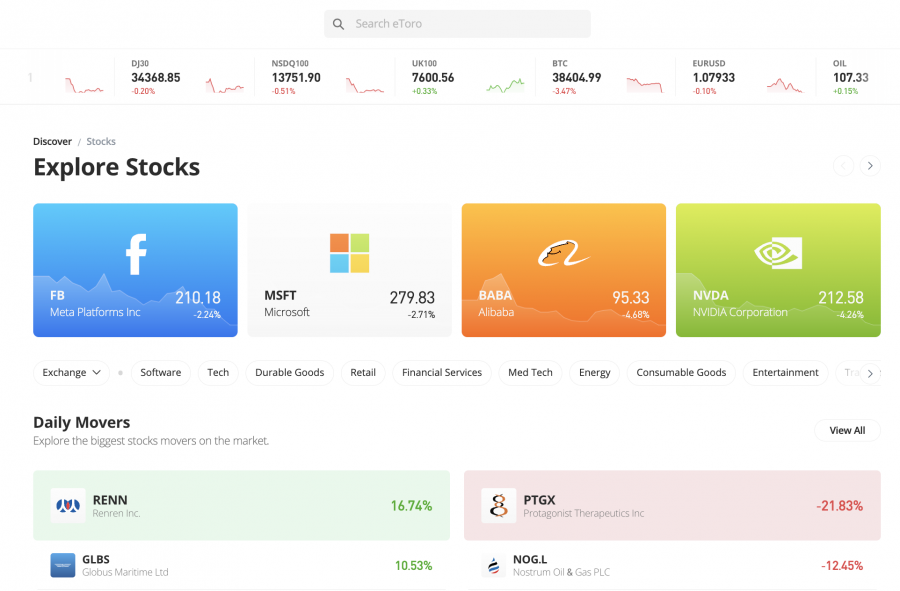900x591 pixels.
Task: Open the DJ30 ticker
Action: (x=184, y=77)
